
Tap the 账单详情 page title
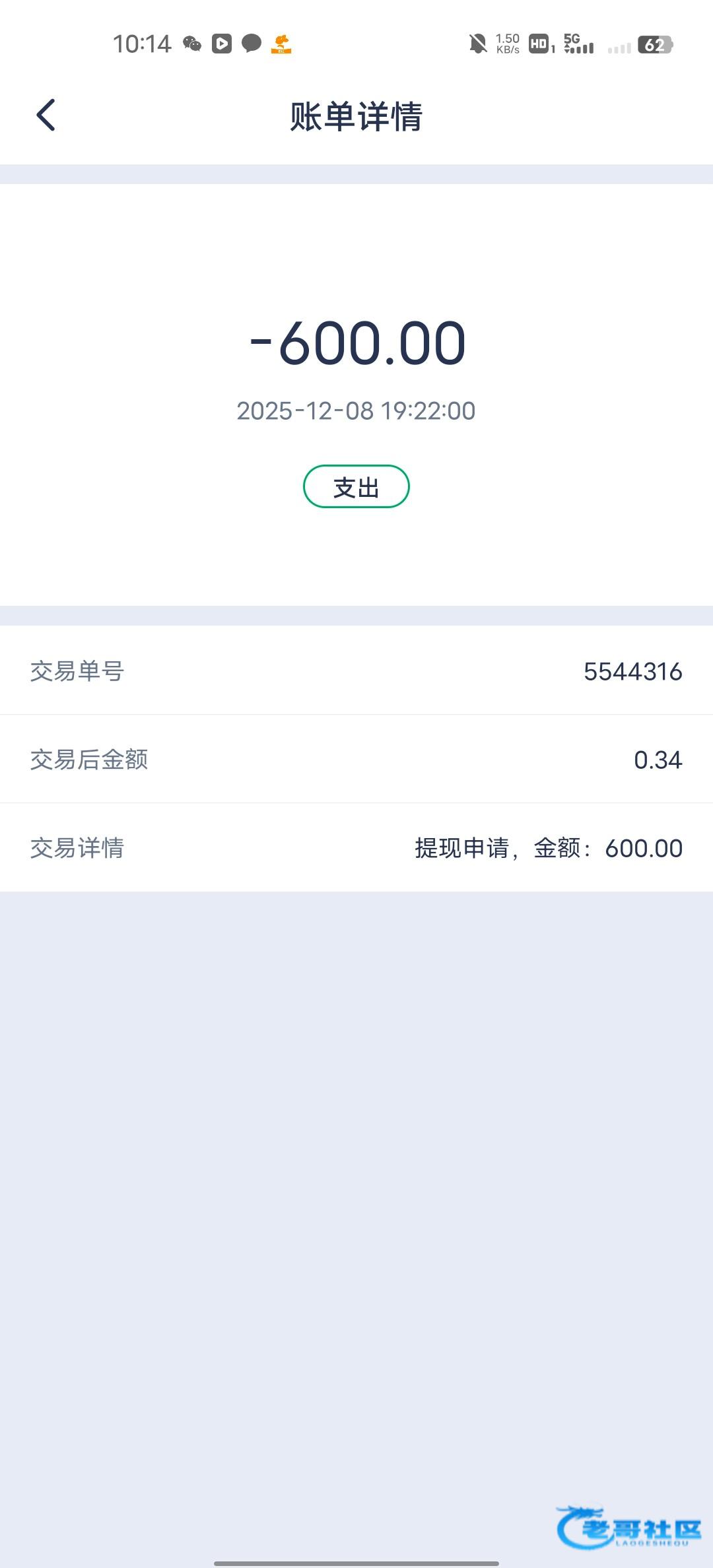tap(356, 117)
